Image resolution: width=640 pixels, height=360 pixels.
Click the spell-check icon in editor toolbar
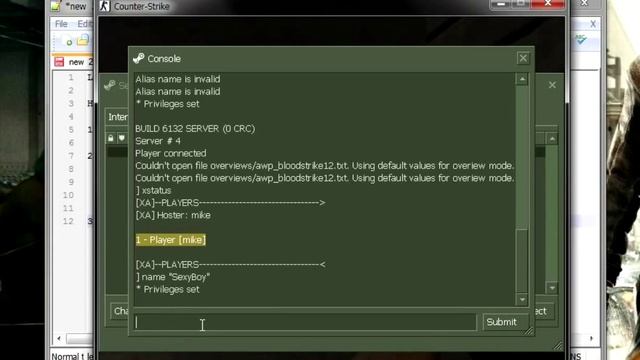coord(581,40)
